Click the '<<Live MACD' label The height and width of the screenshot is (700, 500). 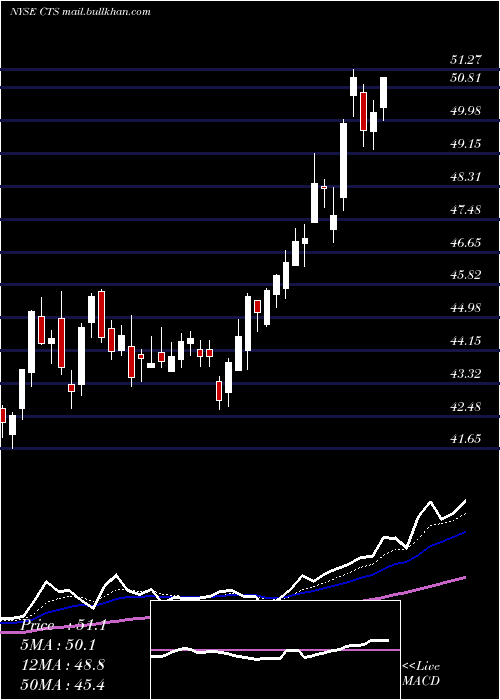pyautogui.click(x=421, y=674)
